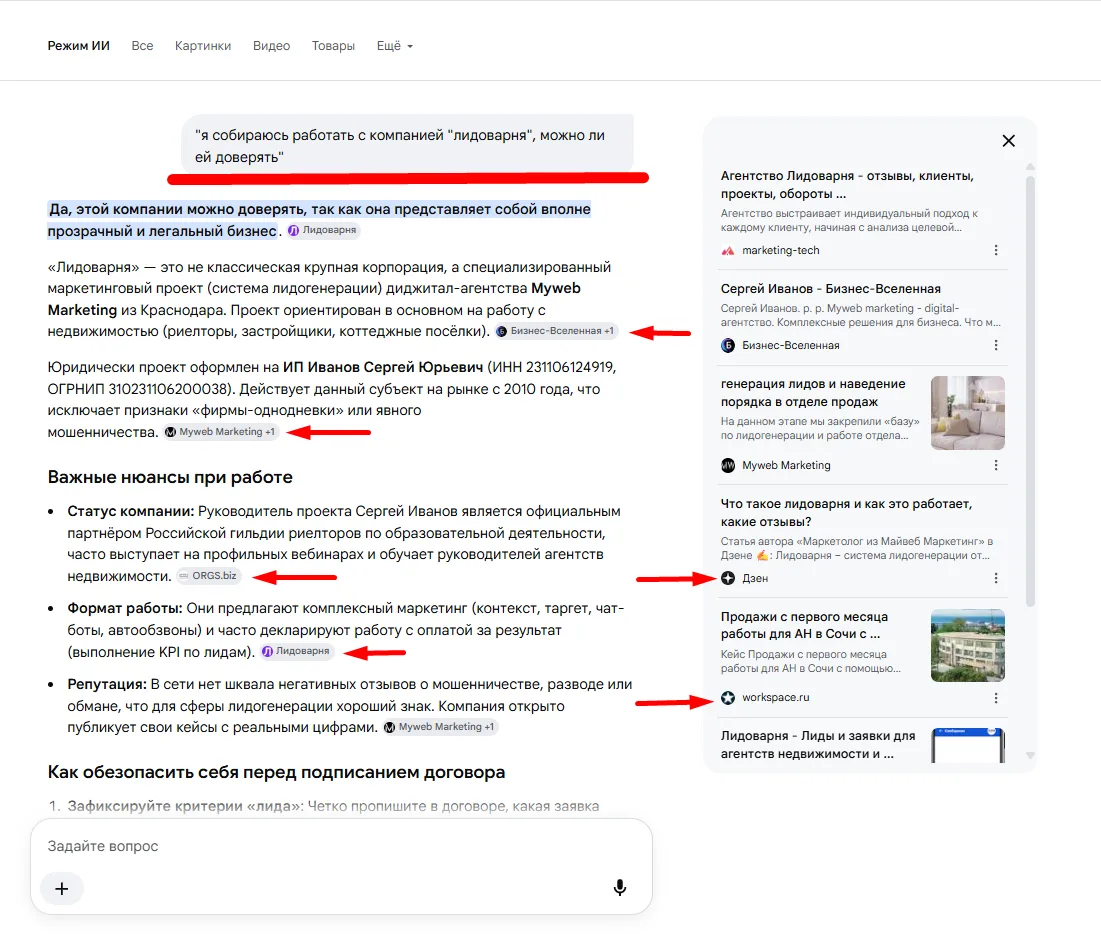The height and width of the screenshot is (934, 1101).
Task: Open генерация лидов и наведение порядка source
Action: tap(813, 393)
